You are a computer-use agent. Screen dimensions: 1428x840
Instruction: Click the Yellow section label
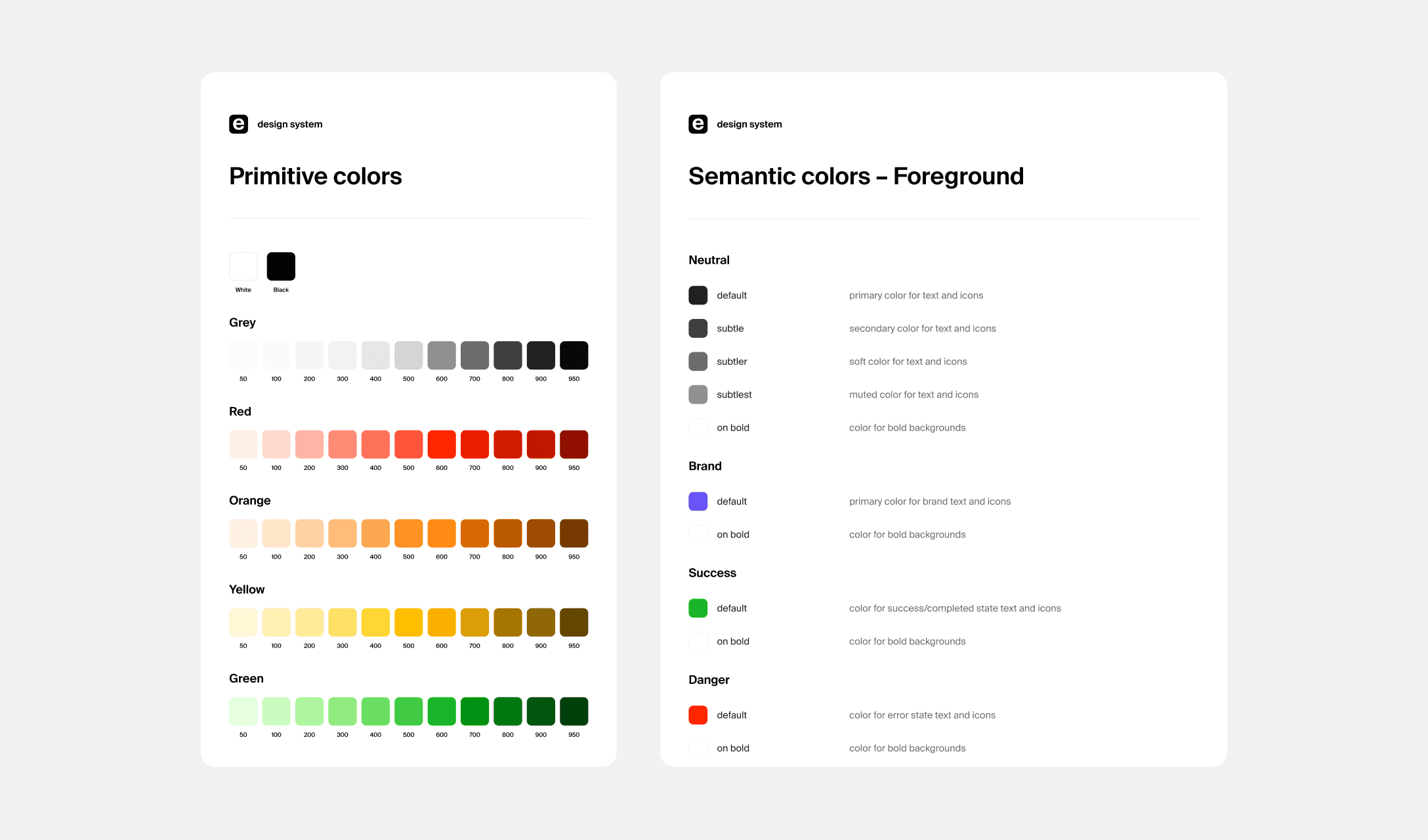point(247,589)
